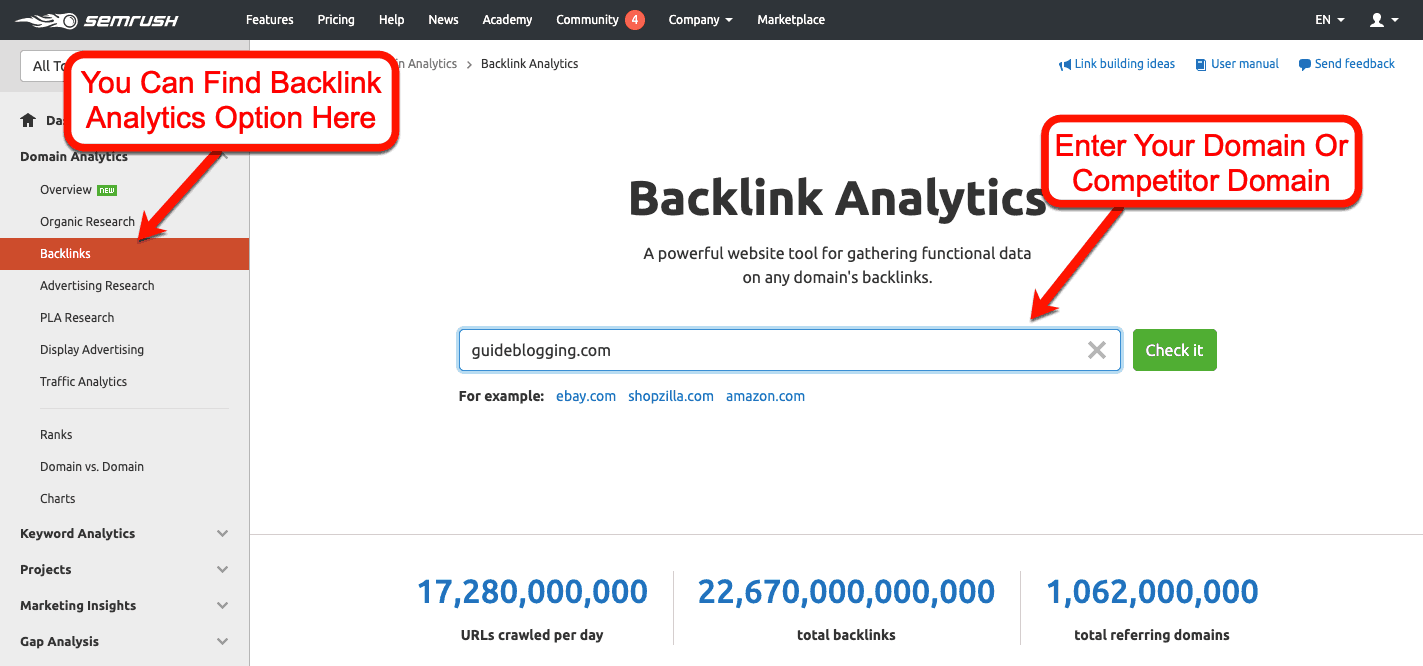Expand the Gap Analysis section
Screen dimensions: 1423x666
[x=124, y=641]
